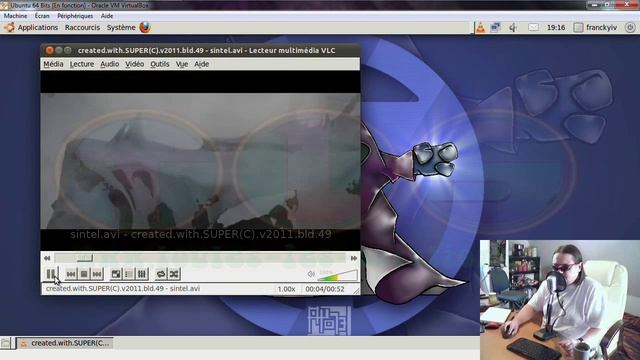Open the Raccourcis panel menu
Viewport: 640px width, 360px height.
click(82, 27)
